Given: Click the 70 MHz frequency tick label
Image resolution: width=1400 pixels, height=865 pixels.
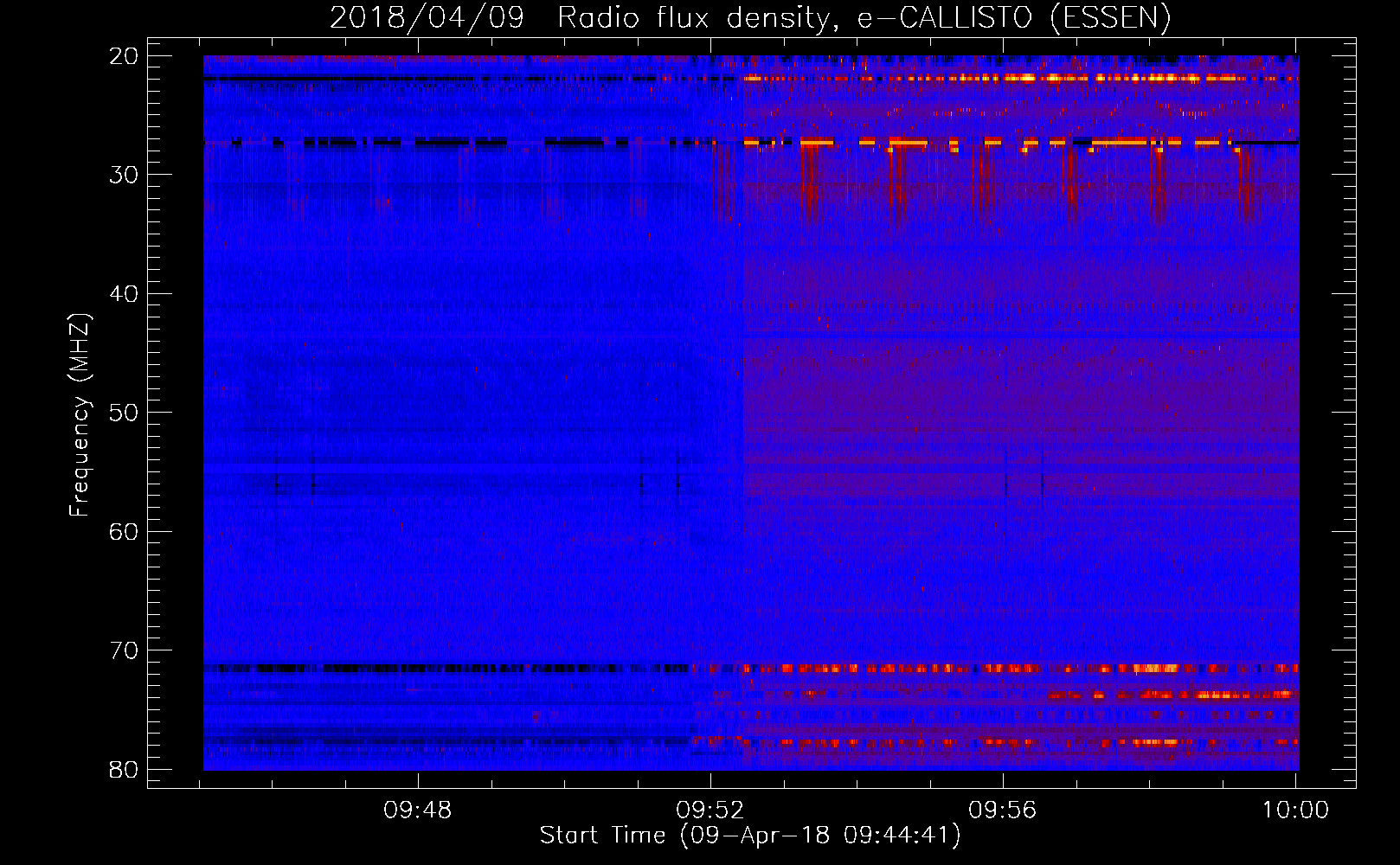Looking at the screenshot, I should click(x=124, y=650).
